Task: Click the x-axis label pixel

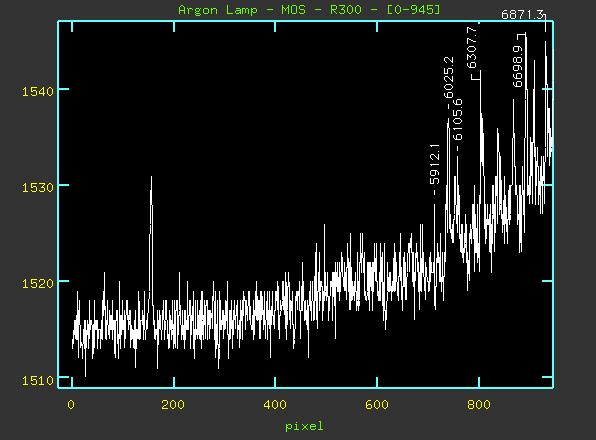Action: point(304,426)
